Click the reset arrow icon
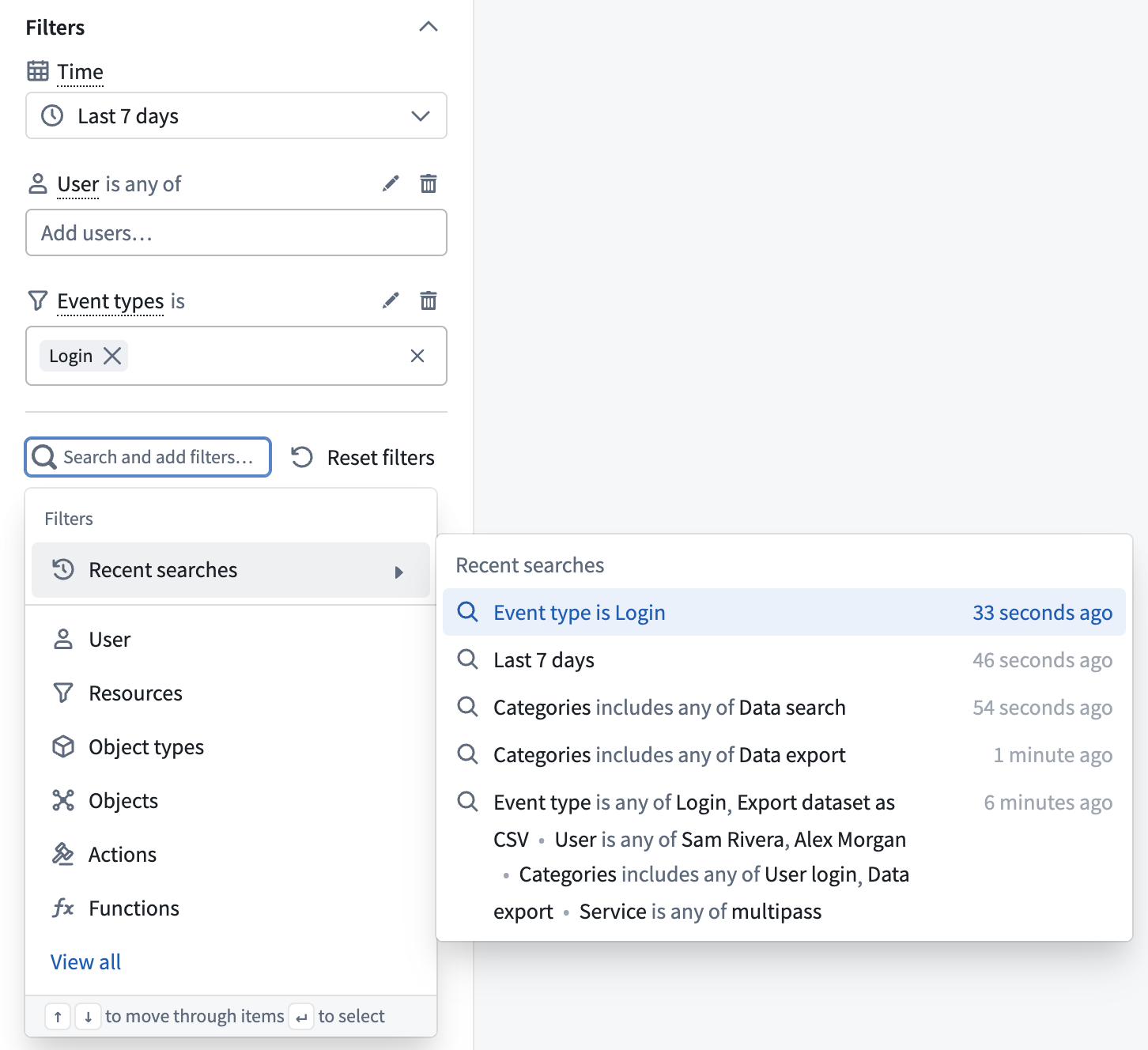 coord(302,457)
